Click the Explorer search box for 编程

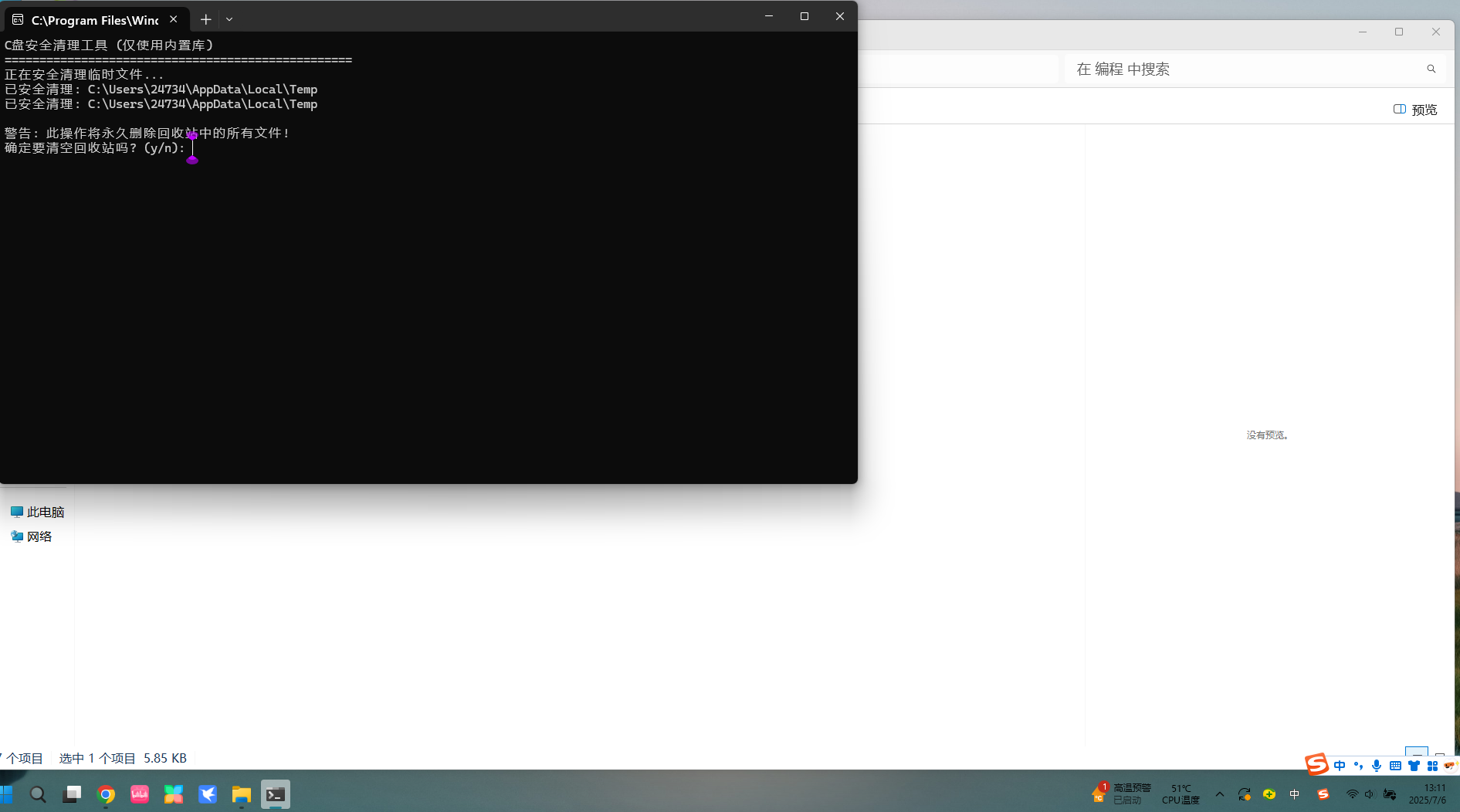pyautogui.click(x=1255, y=69)
